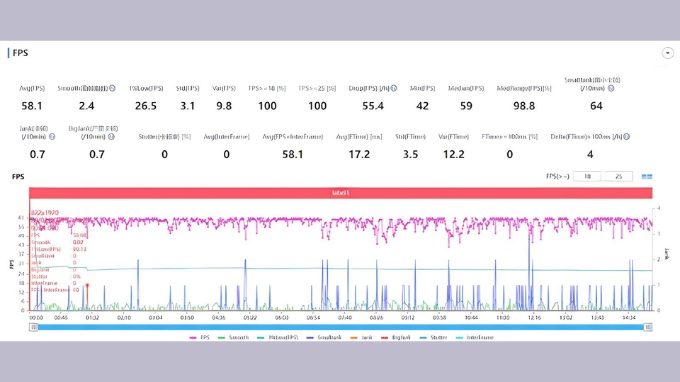Click the Min(FPS) value 42
Viewport: 680px width, 382px height.
pyautogui.click(x=422, y=106)
